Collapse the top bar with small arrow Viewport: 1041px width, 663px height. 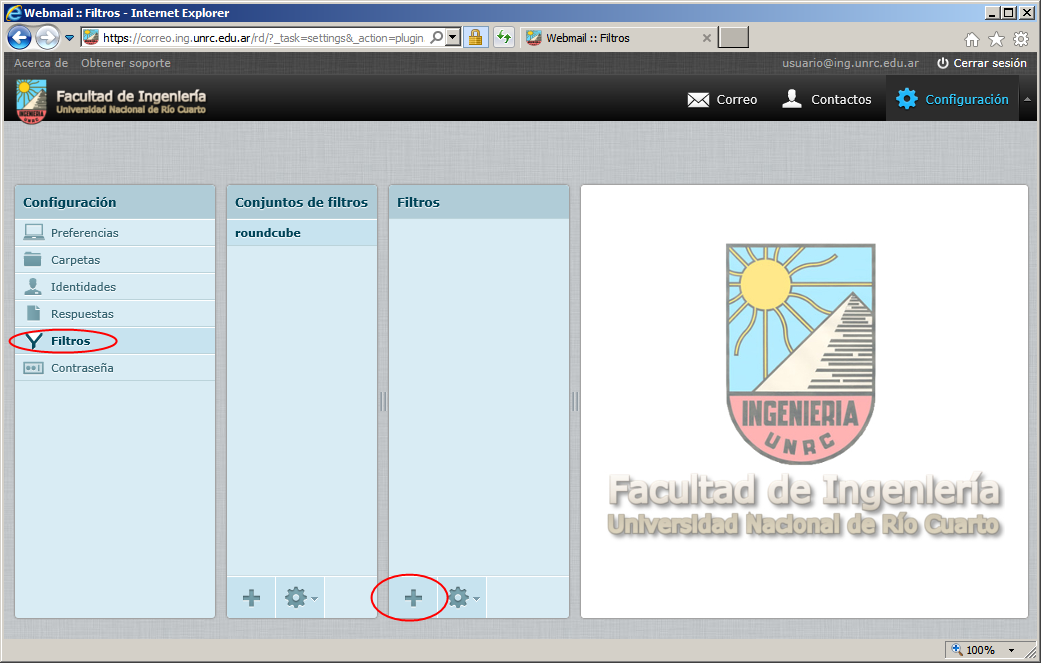[x=1028, y=100]
